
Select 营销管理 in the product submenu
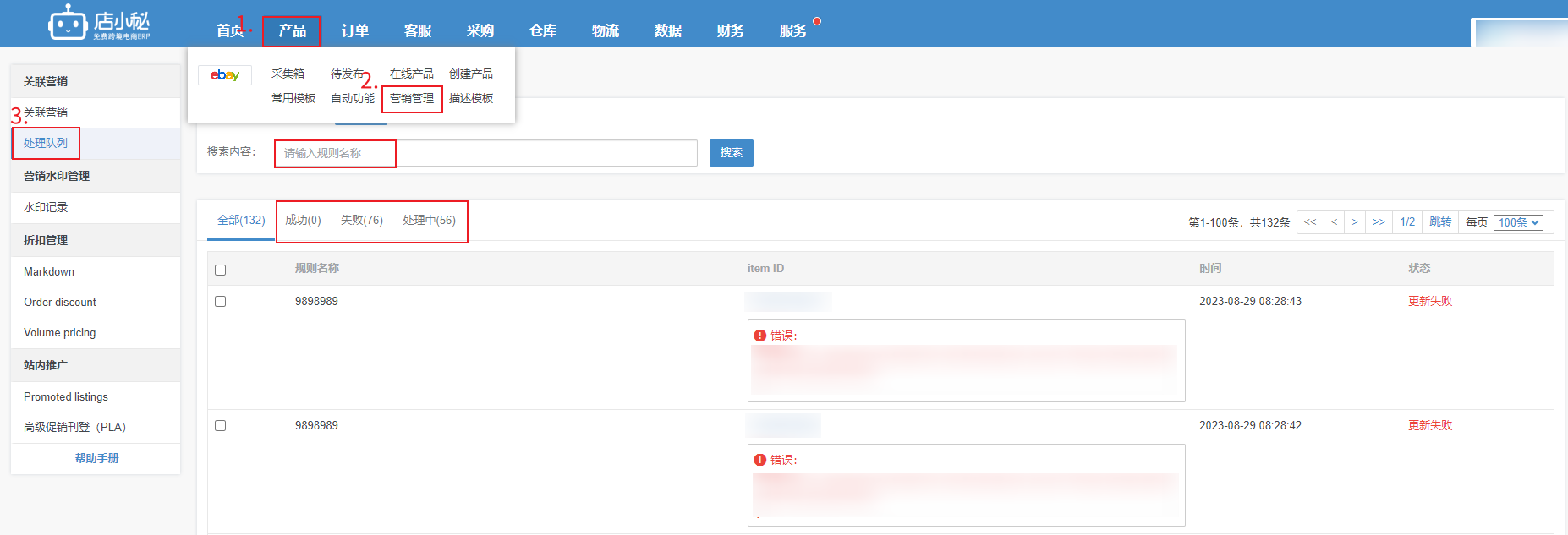(412, 99)
